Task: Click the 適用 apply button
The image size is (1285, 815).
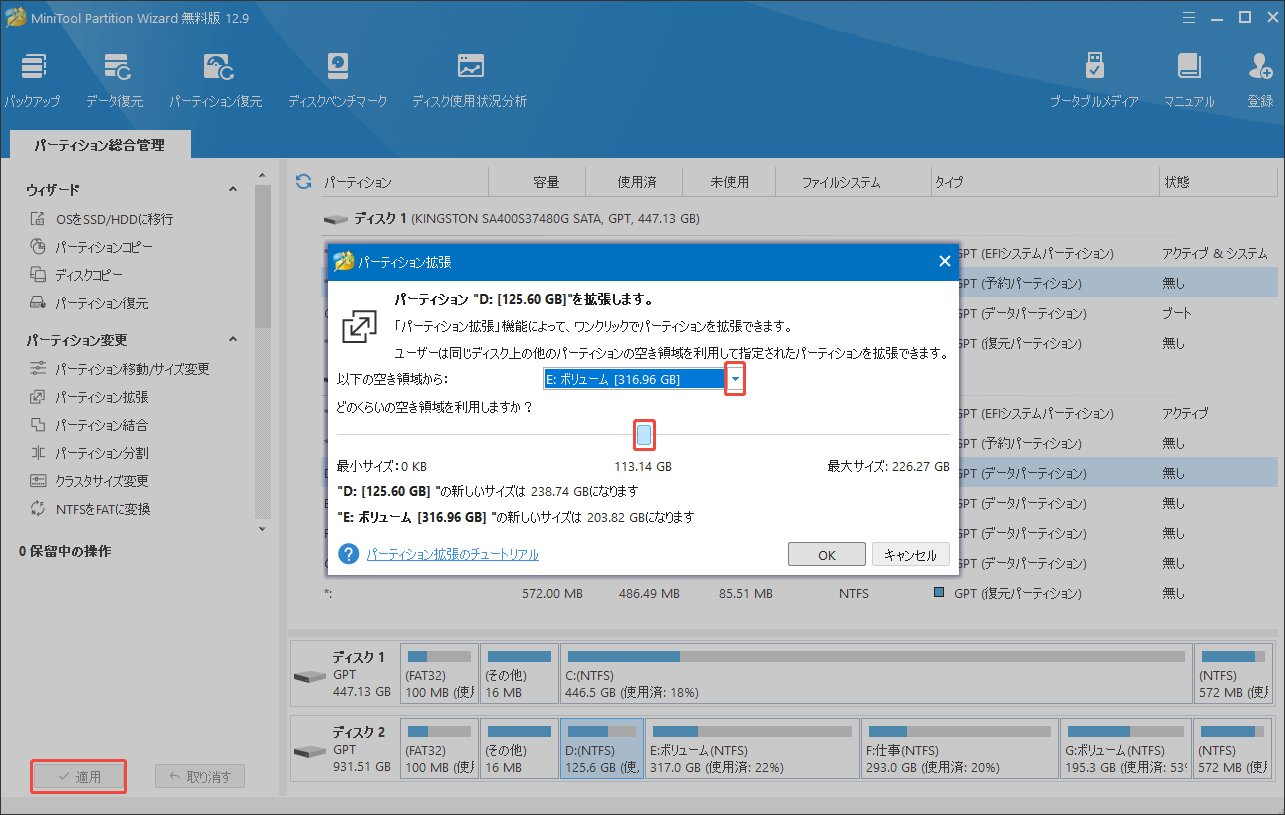Action: (x=78, y=777)
